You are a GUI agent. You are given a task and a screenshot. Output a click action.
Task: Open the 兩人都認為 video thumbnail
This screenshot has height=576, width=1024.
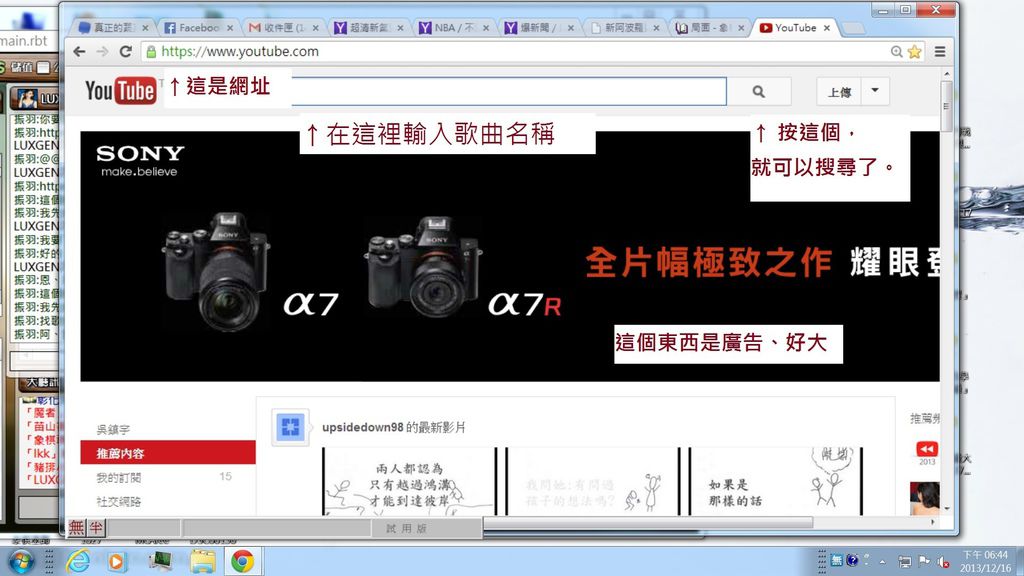coord(409,482)
